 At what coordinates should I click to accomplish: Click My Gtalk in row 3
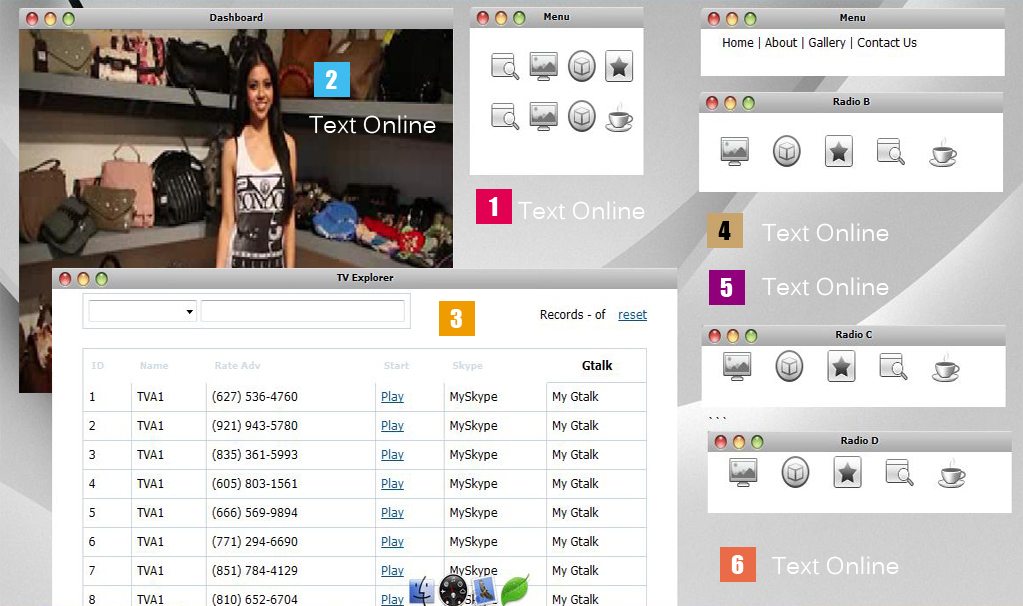575,455
